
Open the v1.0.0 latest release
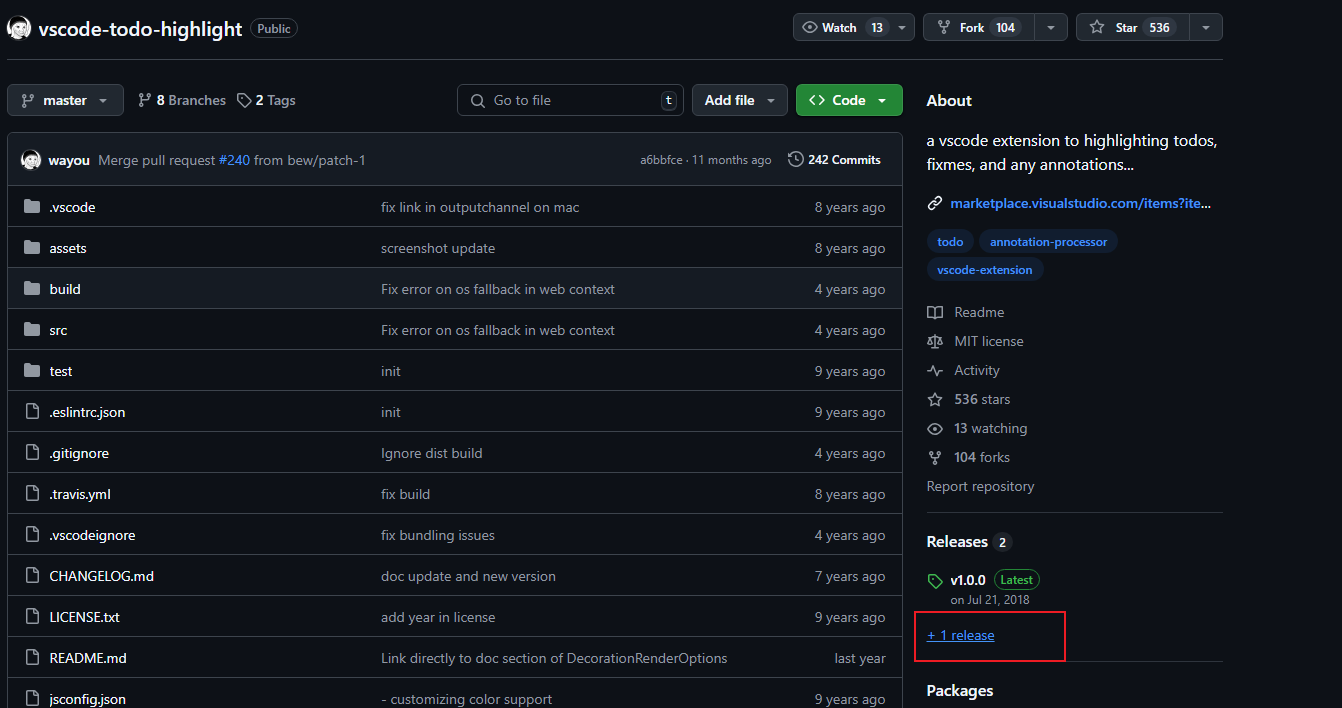point(968,580)
